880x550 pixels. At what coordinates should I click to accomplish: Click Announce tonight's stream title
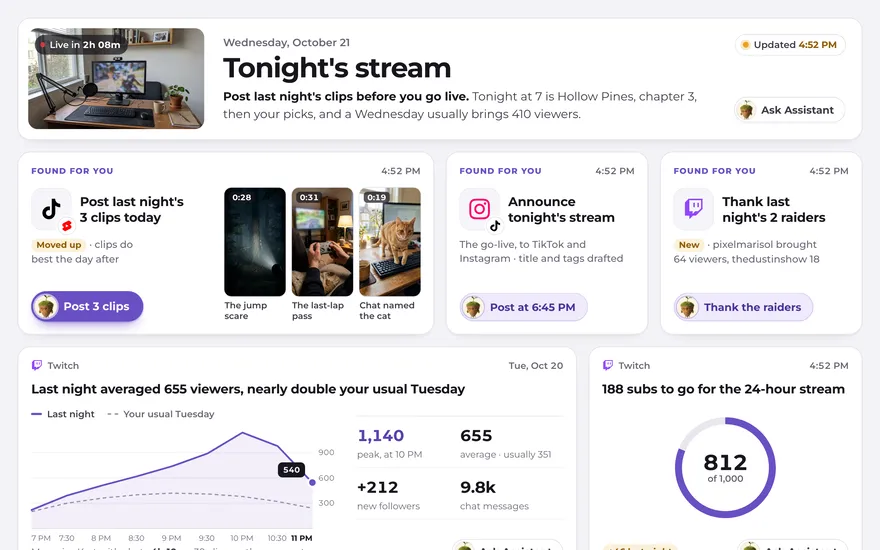tap(561, 209)
